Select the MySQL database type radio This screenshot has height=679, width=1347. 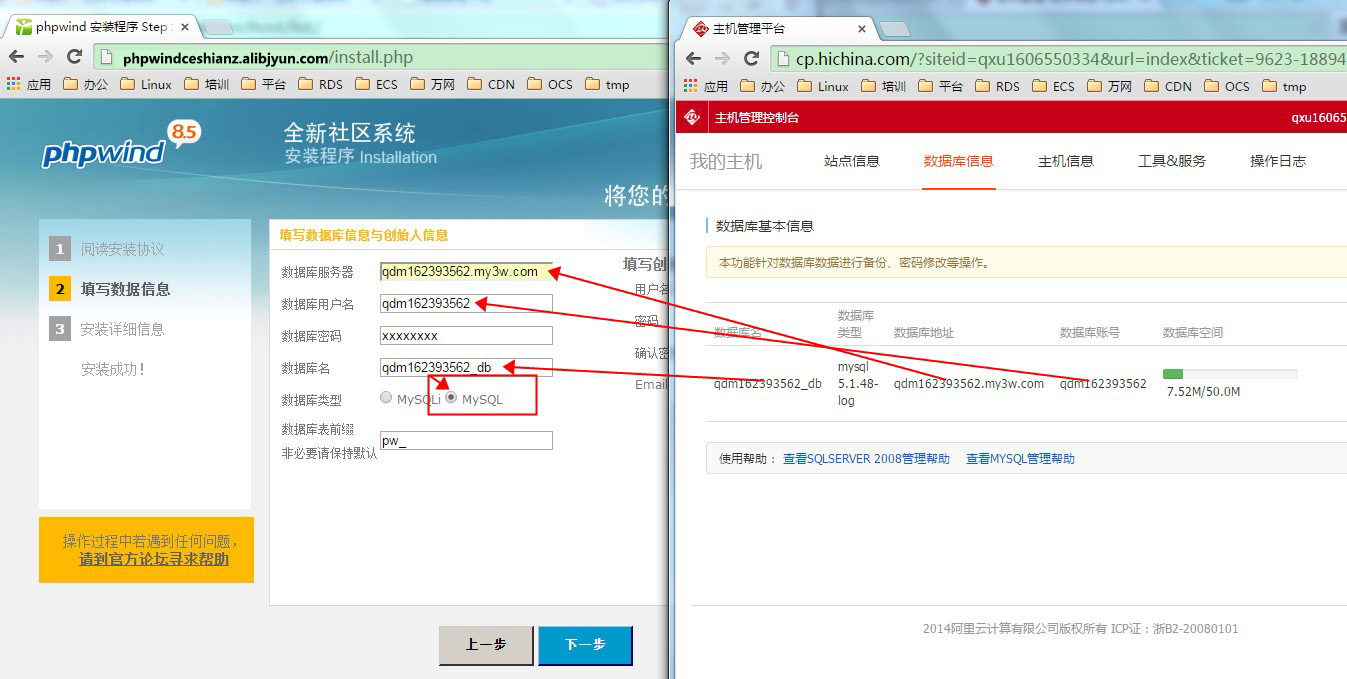[451, 398]
